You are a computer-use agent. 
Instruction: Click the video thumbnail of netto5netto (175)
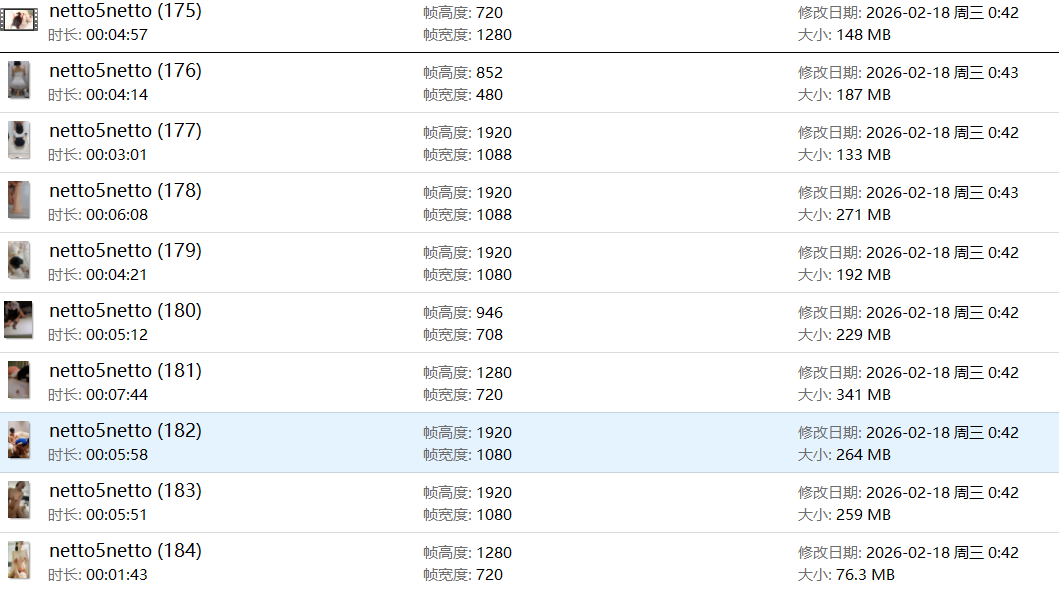[x=19, y=19]
